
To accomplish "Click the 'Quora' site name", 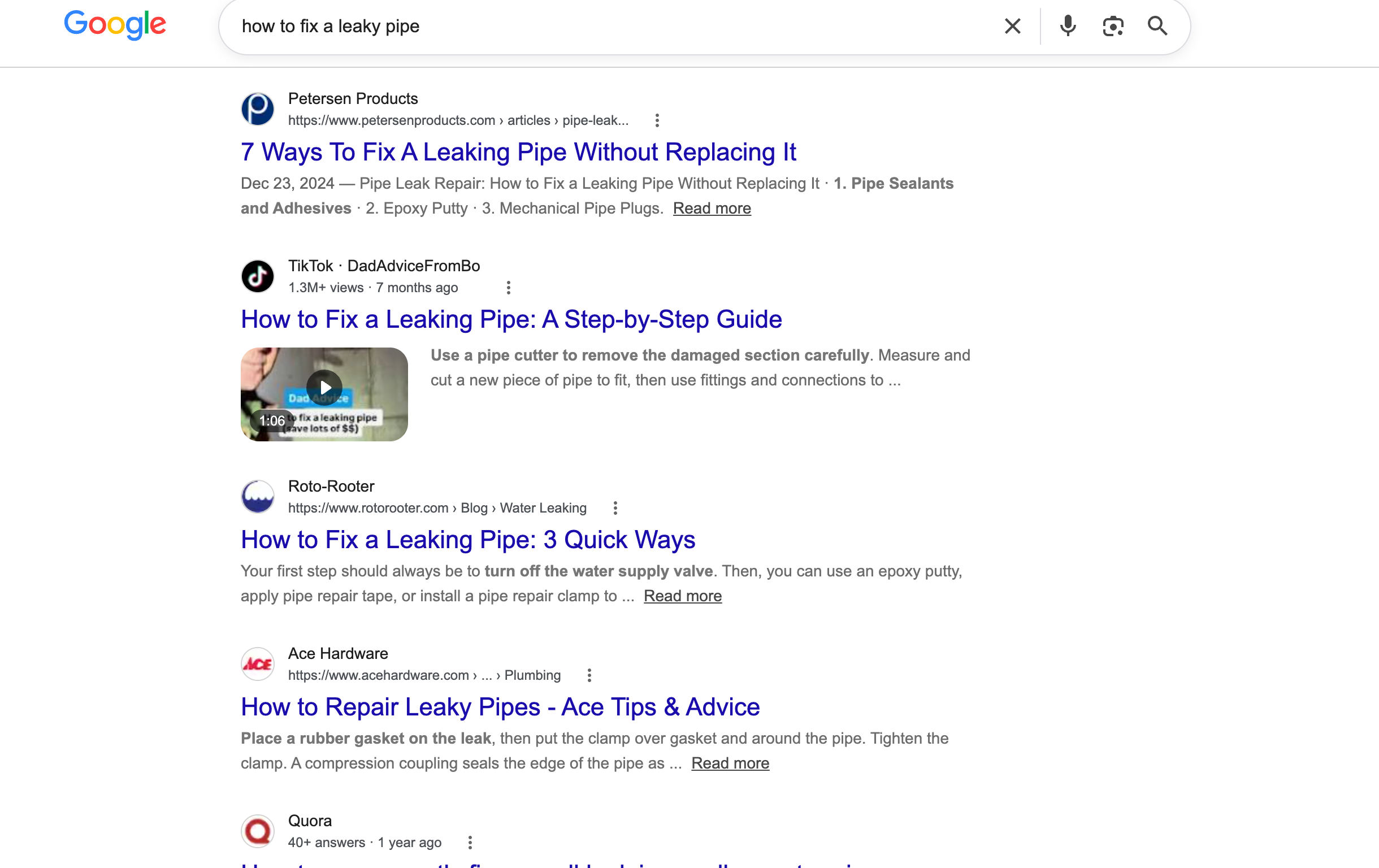I will (310, 821).
